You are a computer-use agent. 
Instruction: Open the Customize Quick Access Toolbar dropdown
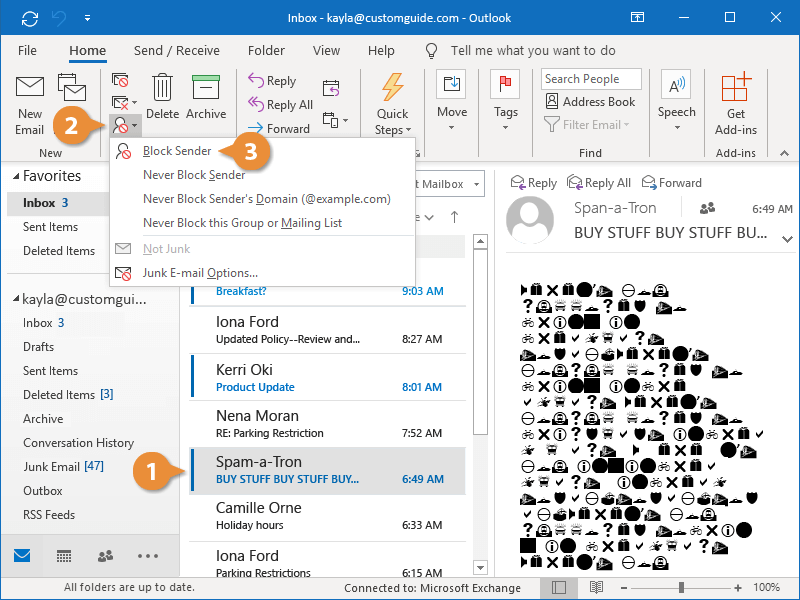point(88,18)
